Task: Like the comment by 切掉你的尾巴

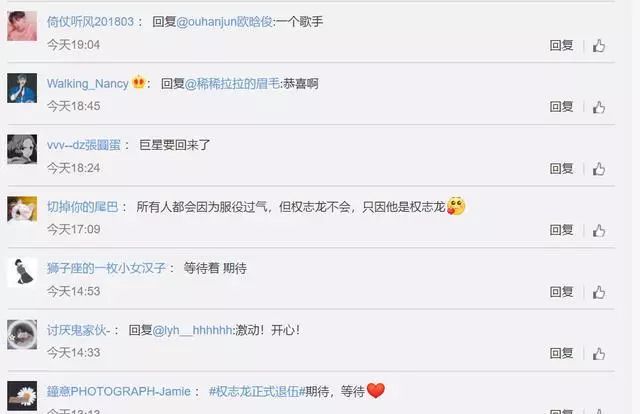Action: pos(599,230)
